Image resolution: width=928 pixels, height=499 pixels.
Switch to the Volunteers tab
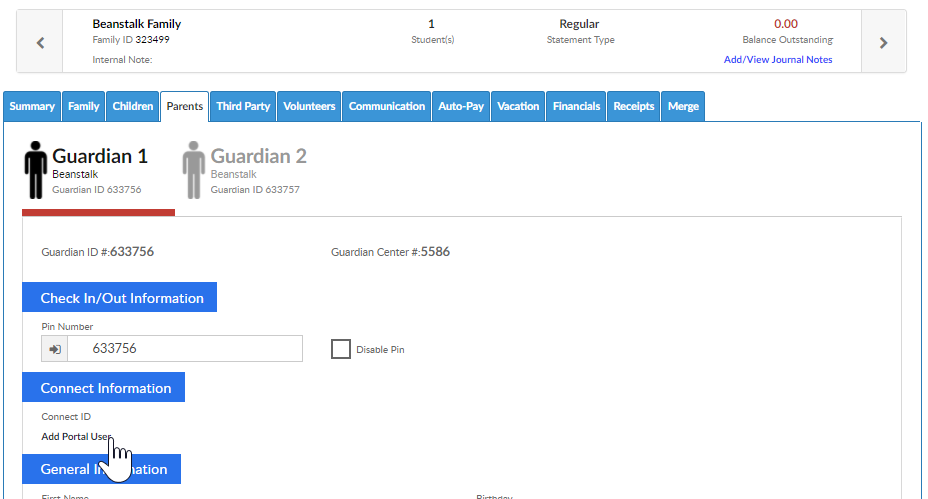(309, 107)
